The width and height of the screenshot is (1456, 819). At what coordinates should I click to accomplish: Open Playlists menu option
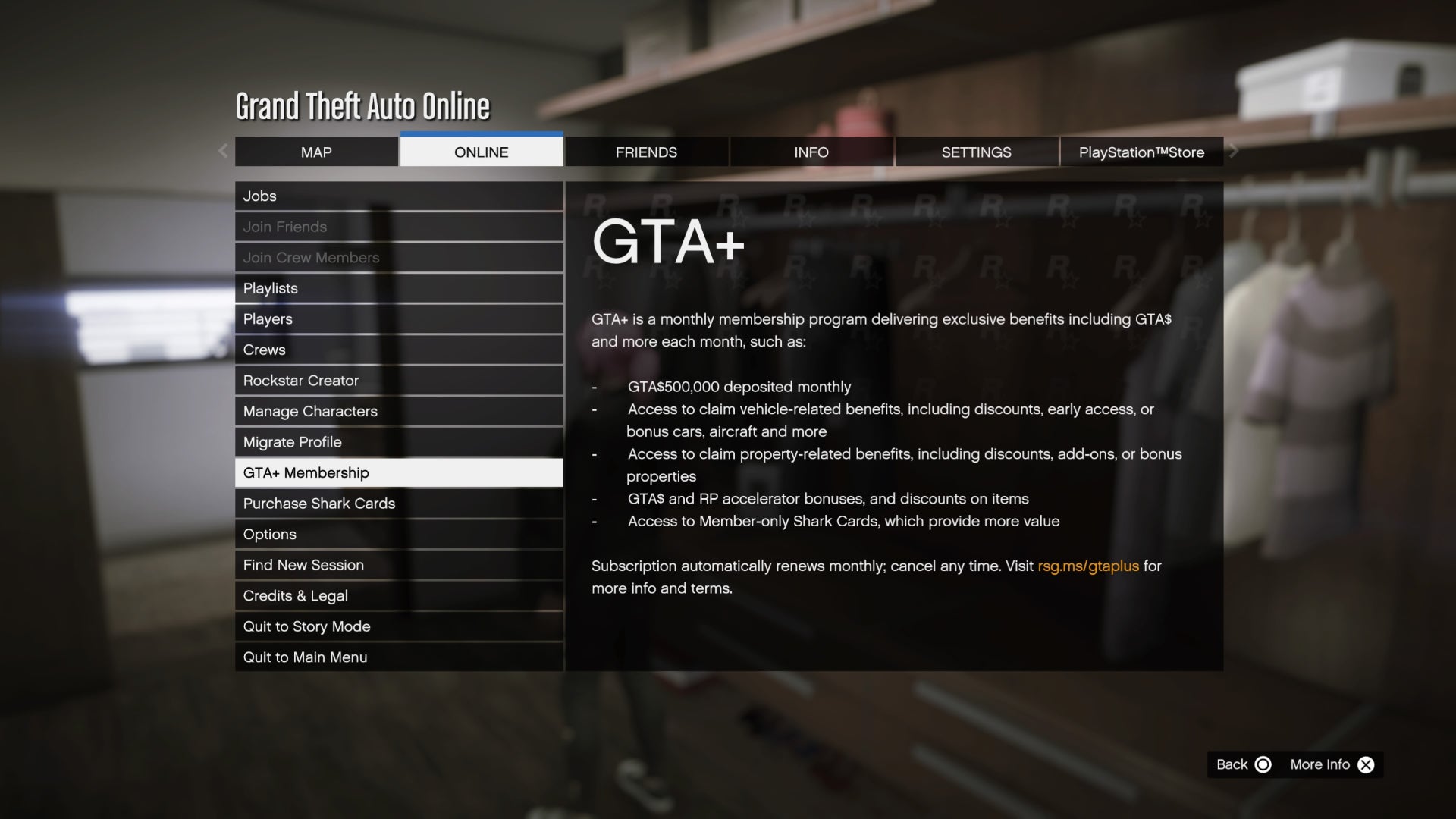tap(398, 288)
